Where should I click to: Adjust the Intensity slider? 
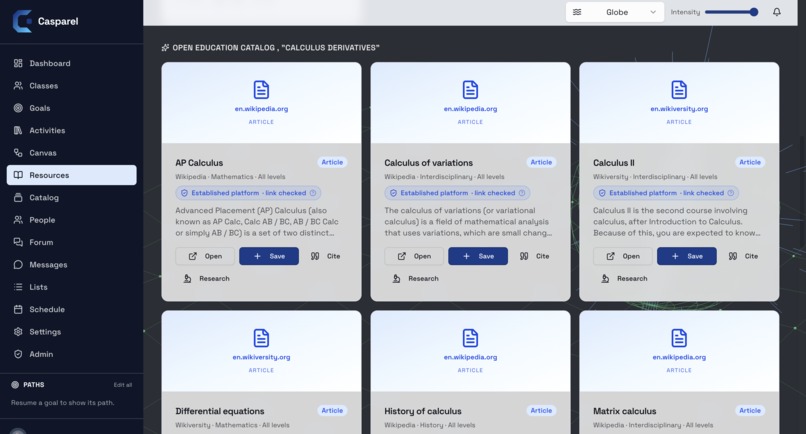(731, 12)
